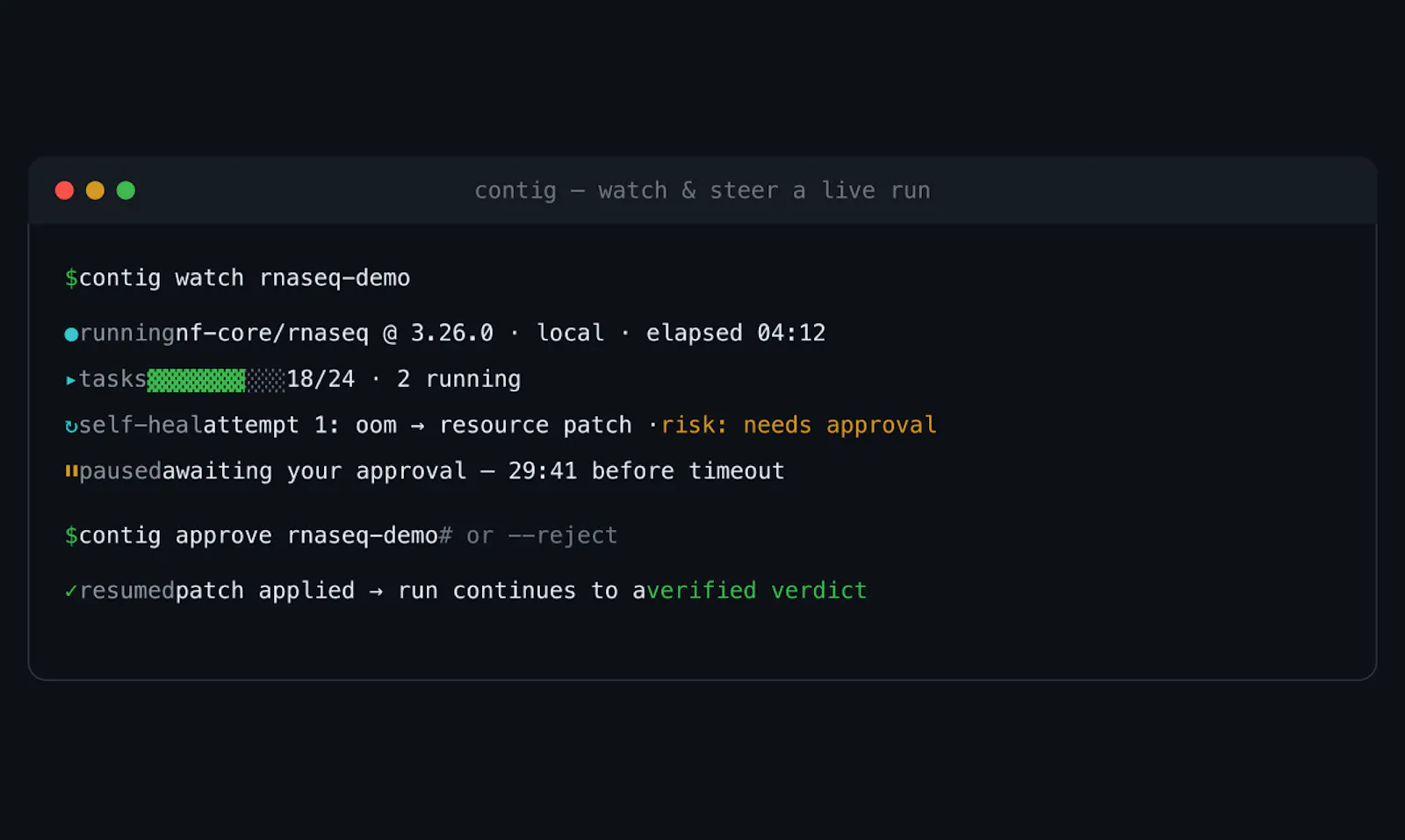1405x840 pixels.
Task: Click the yellow minimize window dot
Action: 95,190
